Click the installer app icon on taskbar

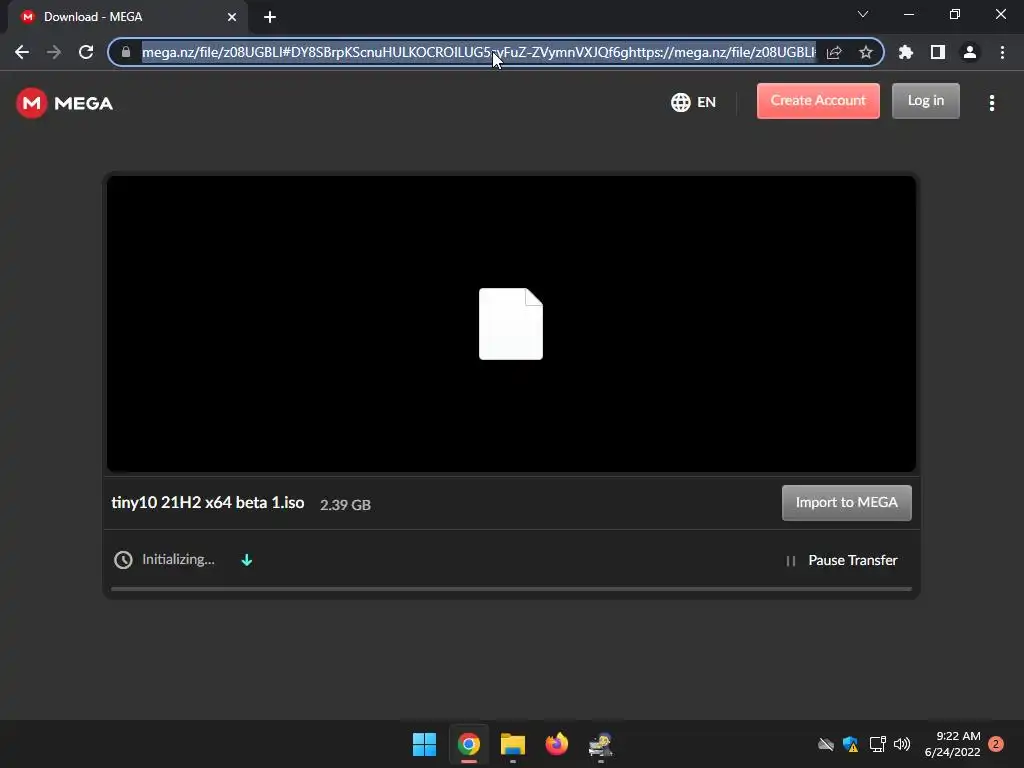click(600, 744)
